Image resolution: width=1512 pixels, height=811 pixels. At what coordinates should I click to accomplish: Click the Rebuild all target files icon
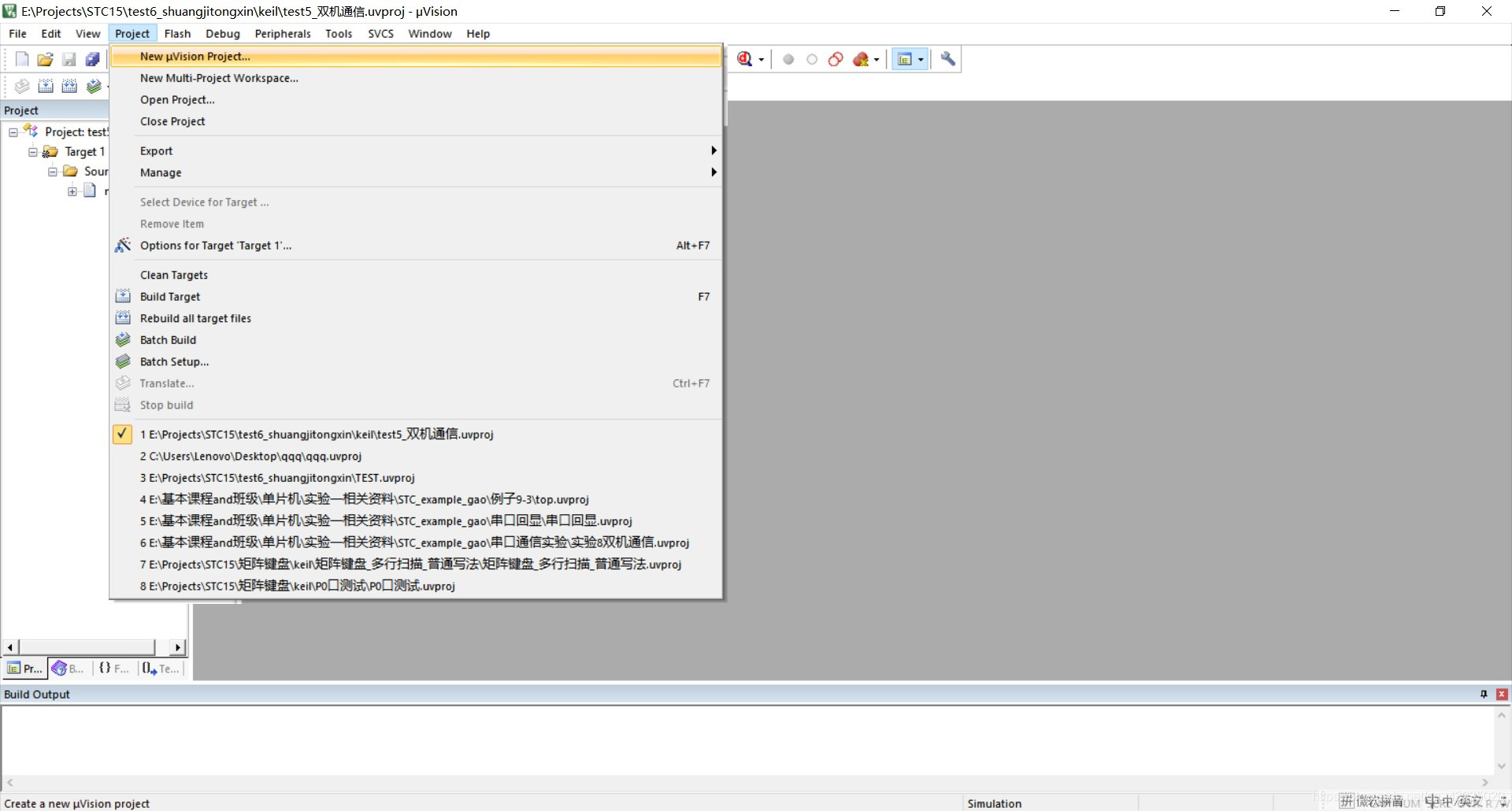tap(123, 318)
